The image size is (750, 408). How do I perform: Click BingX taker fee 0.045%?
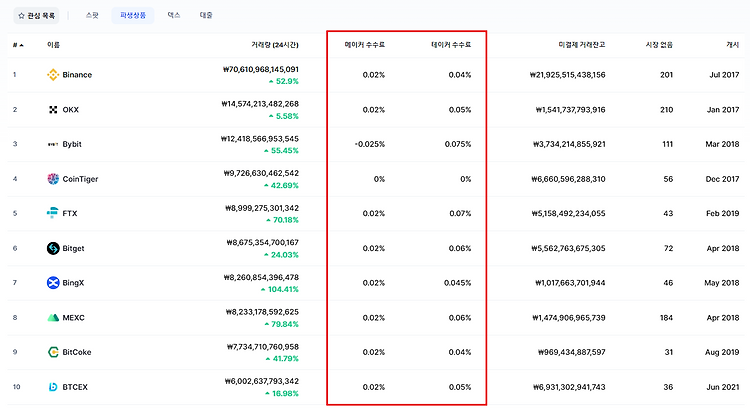tap(458, 283)
